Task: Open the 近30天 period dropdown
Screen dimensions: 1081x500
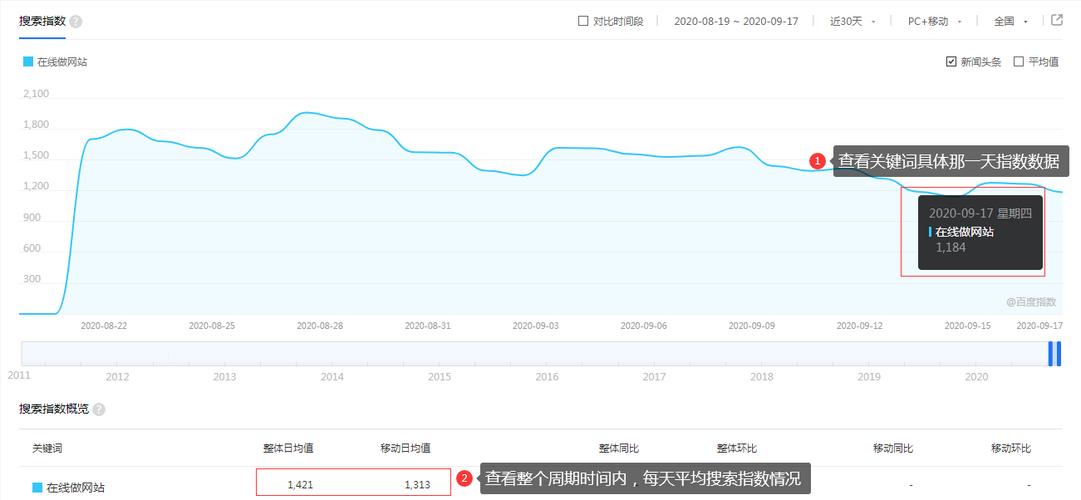Action: pos(852,21)
